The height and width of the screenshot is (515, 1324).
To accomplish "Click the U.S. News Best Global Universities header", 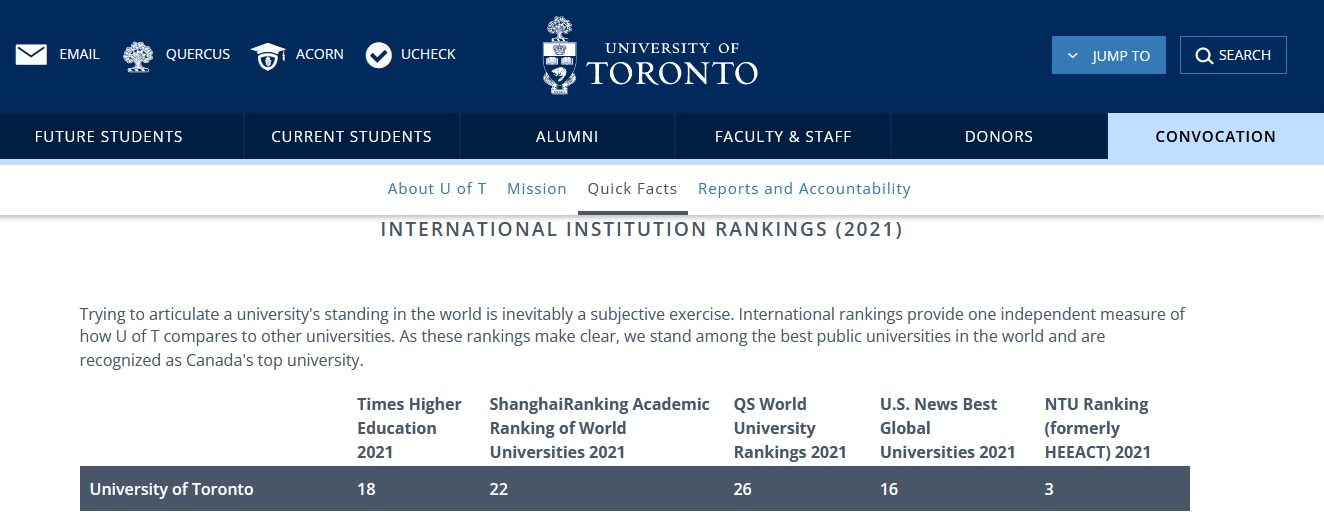I will (x=948, y=428).
